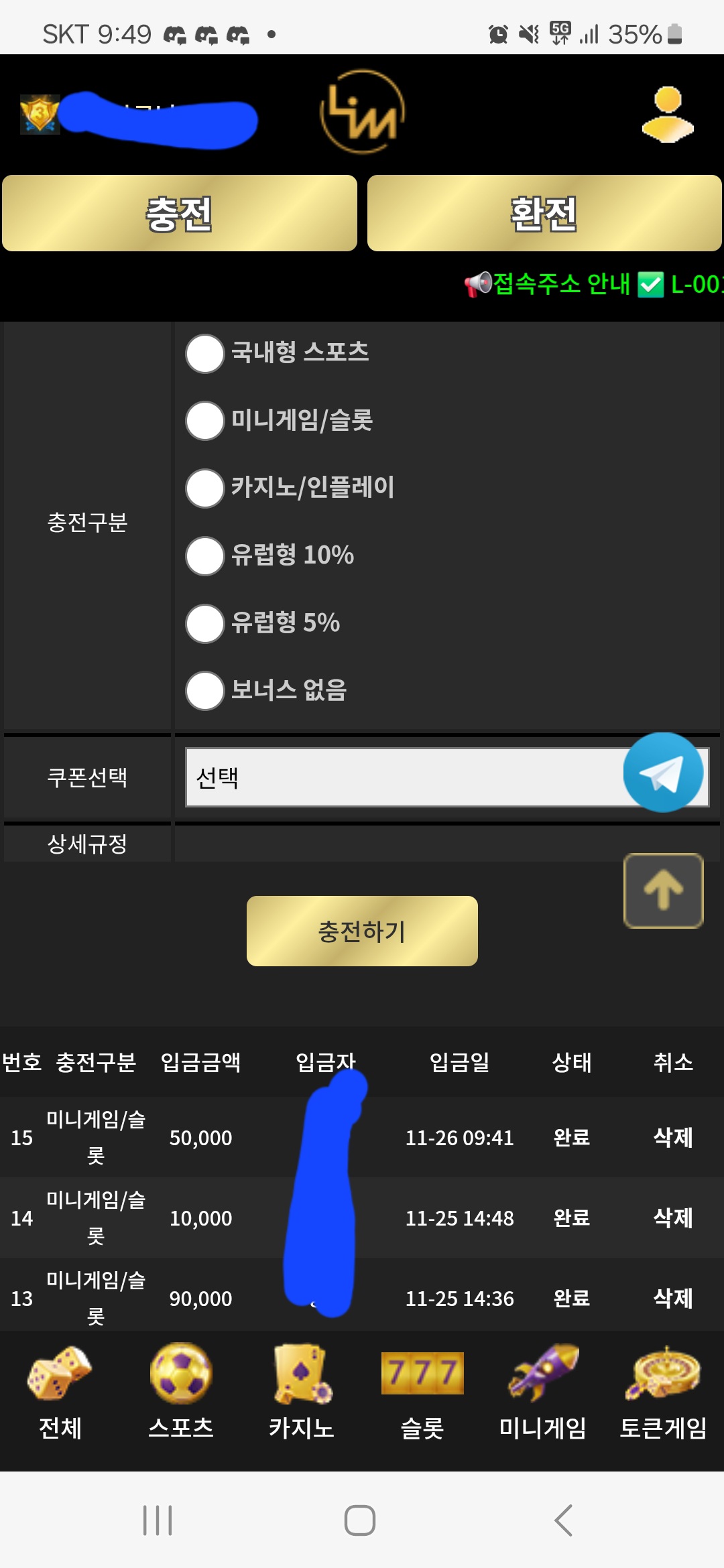Switch to the 환전 tab
This screenshot has height=1568, width=724.
pos(544,212)
